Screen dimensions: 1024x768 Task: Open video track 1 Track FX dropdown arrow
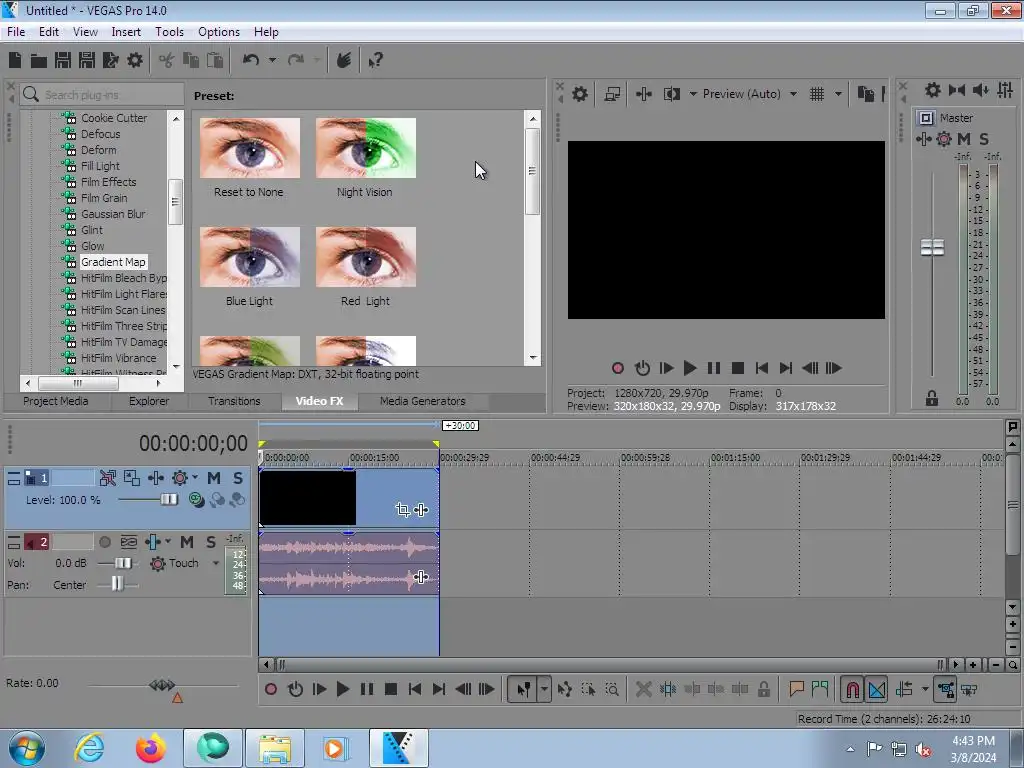pyautogui.click(x=195, y=477)
